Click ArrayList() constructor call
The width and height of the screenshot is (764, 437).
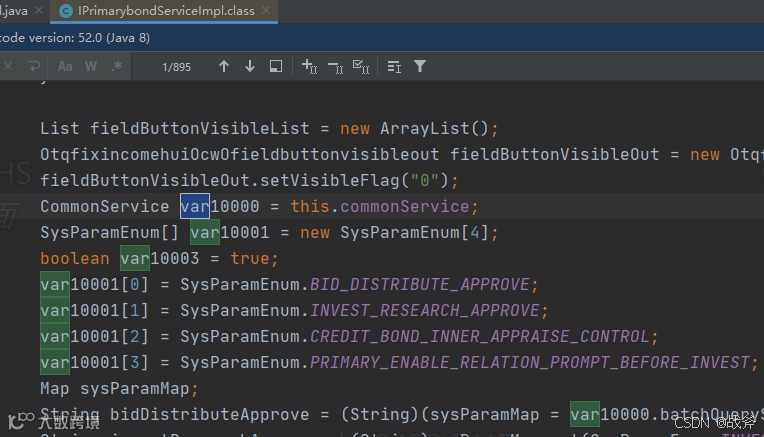(434, 129)
